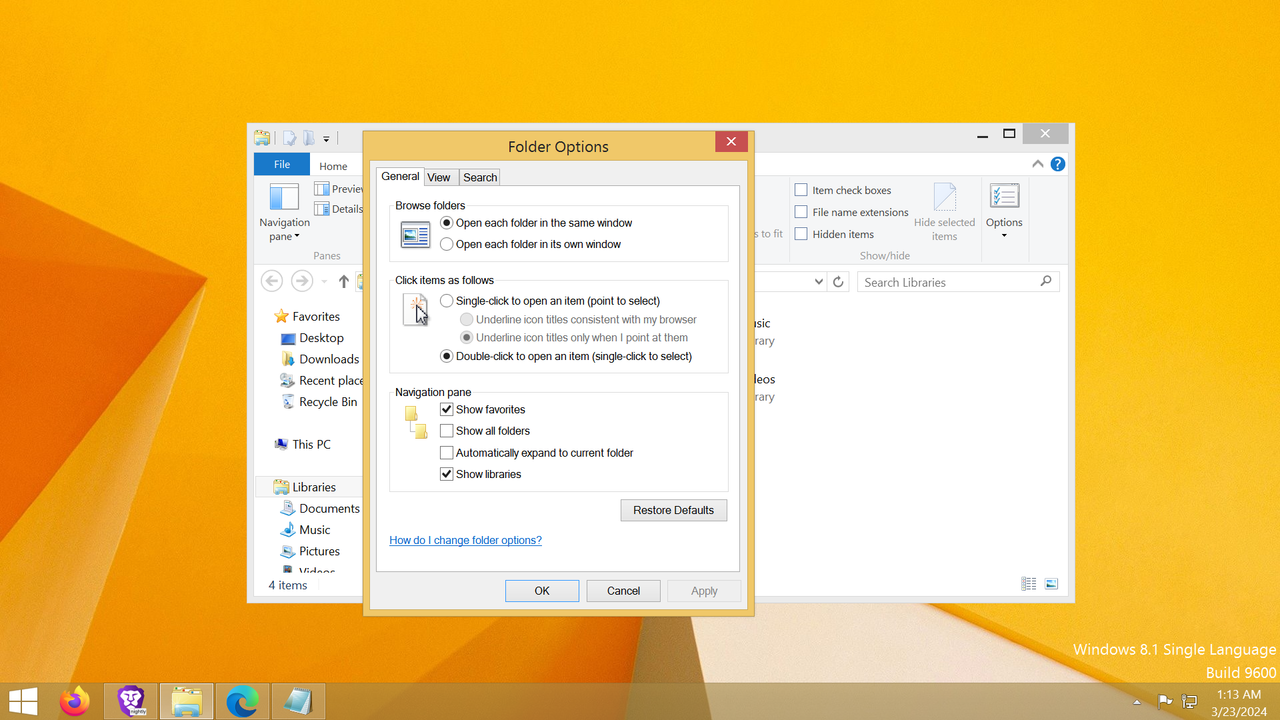Open Pictures library in navigation pane
Viewport: 1280px width, 720px height.
click(319, 551)
